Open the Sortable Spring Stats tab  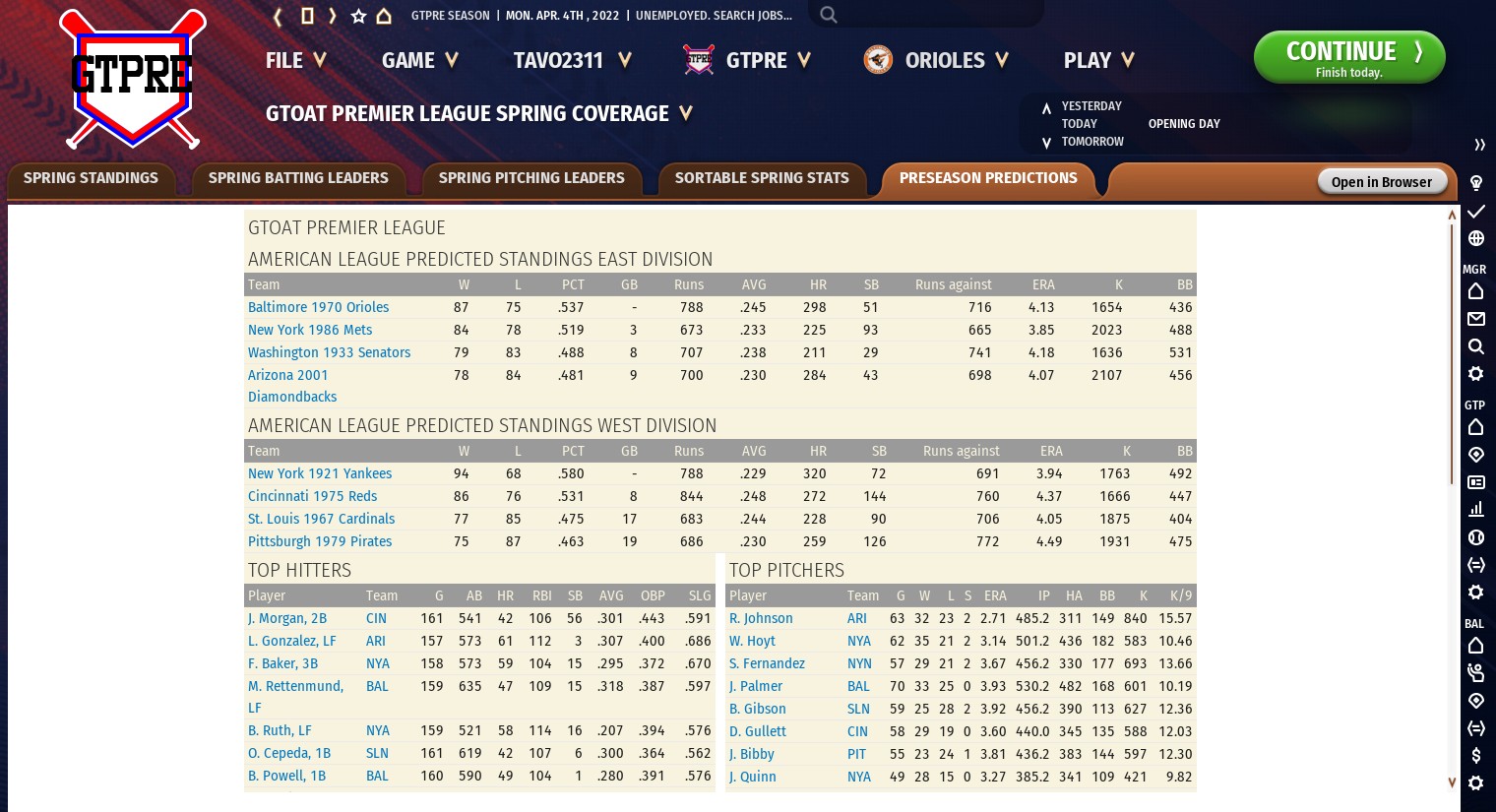[761, 178]
